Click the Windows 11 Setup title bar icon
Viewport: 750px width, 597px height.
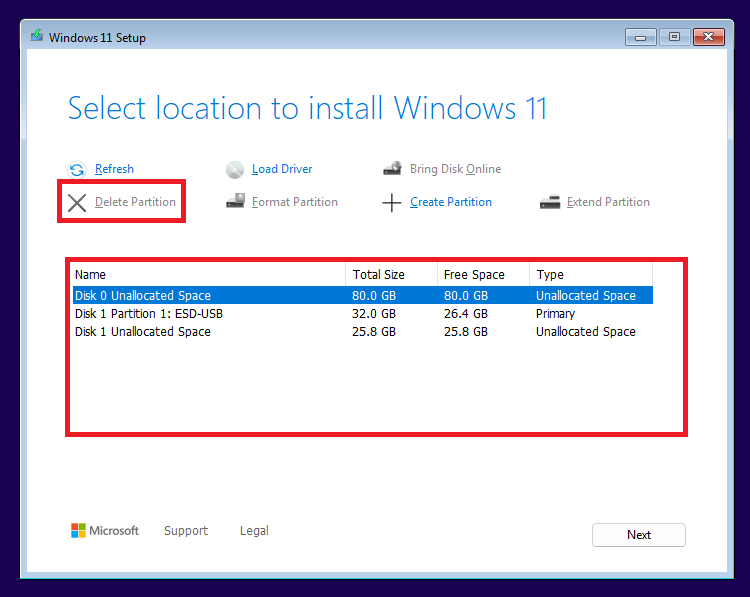pos(37,35)
